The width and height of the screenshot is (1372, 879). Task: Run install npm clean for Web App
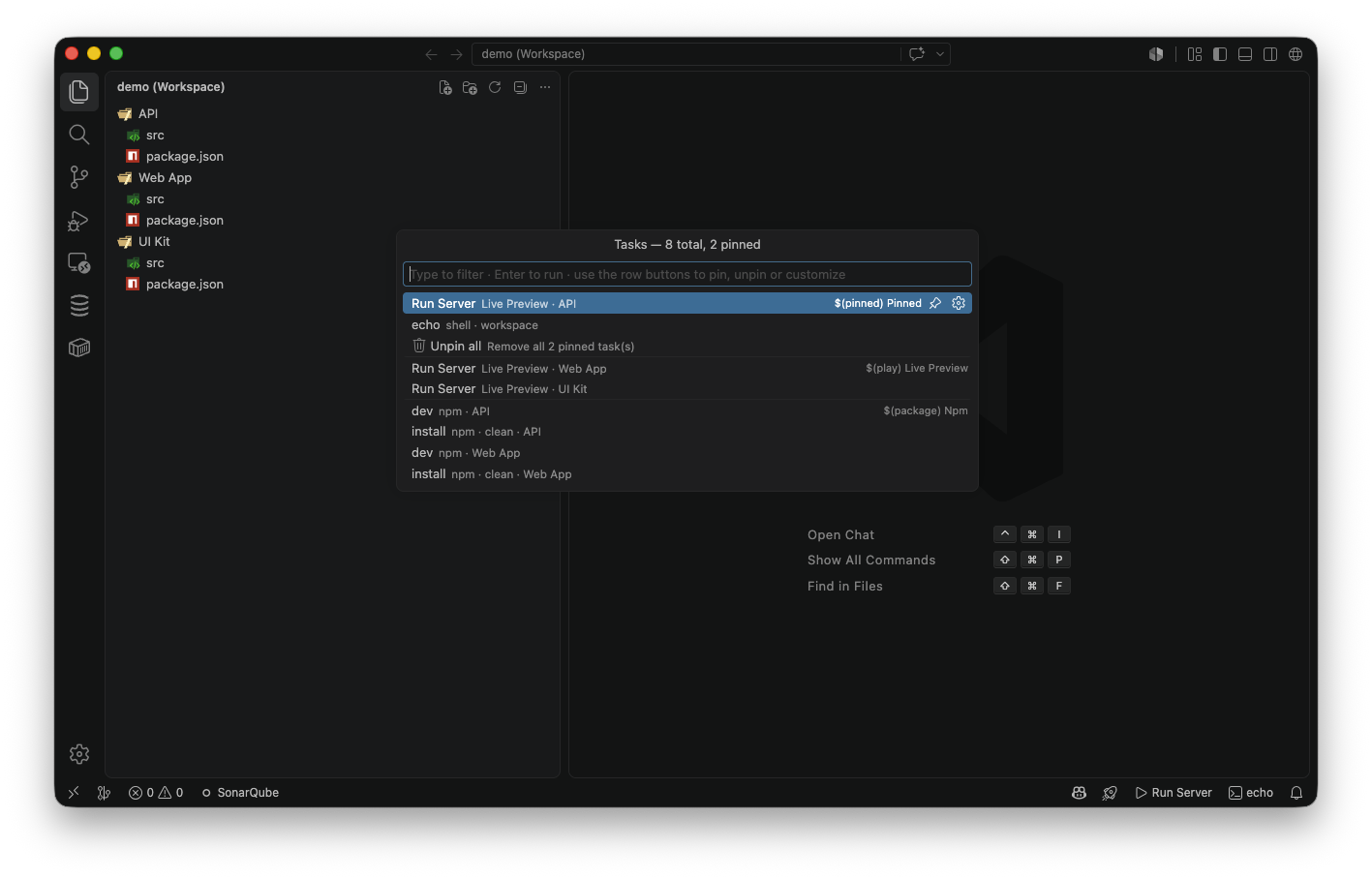coord(687,474)
